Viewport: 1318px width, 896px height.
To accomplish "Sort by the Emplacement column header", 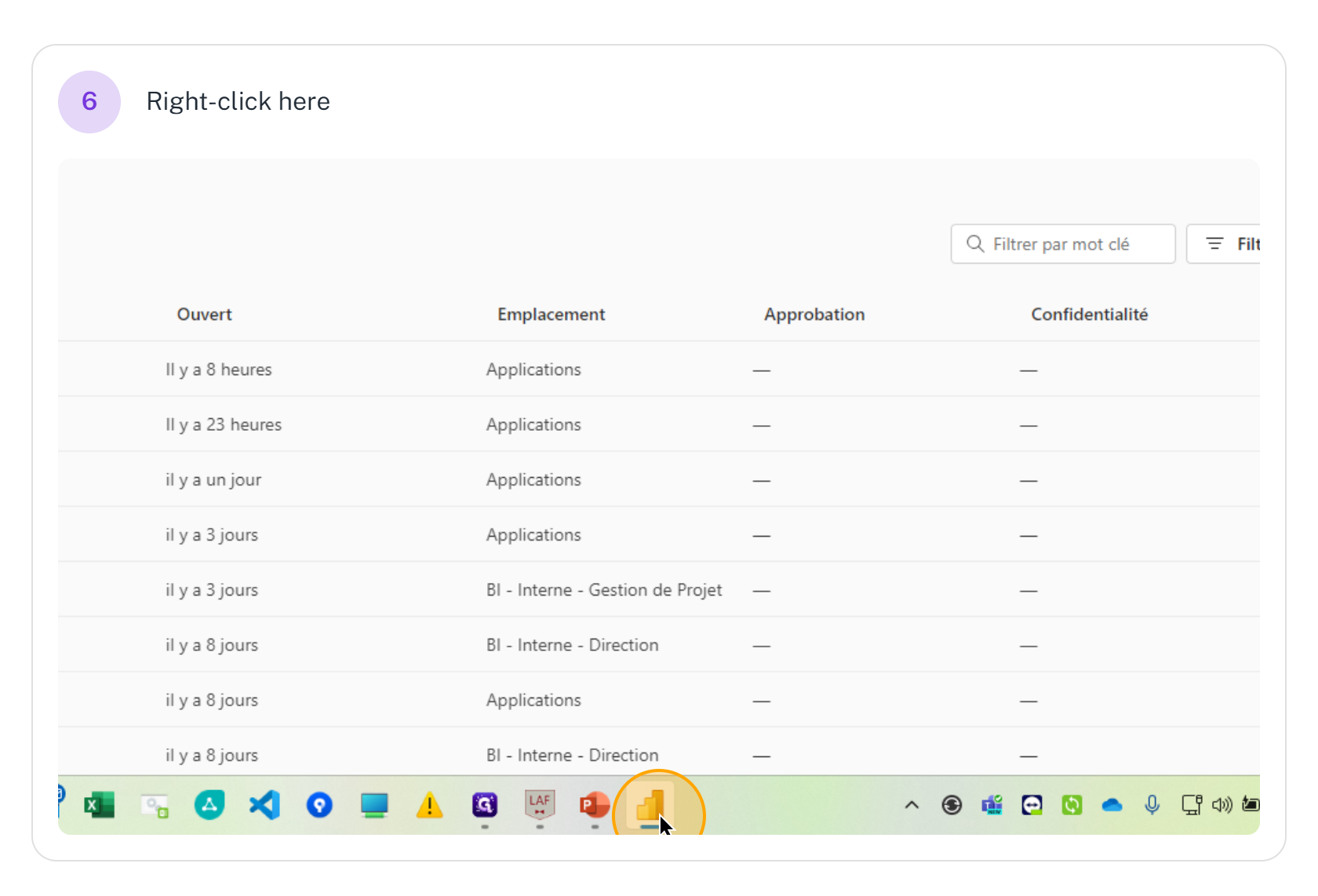I will point(551,315).
